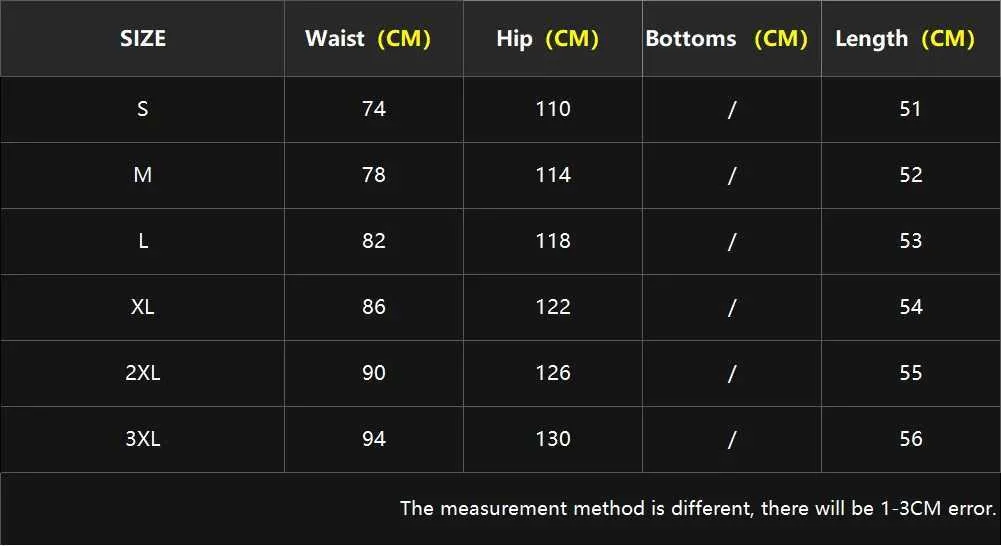Select the size L row label

[143, 241]
